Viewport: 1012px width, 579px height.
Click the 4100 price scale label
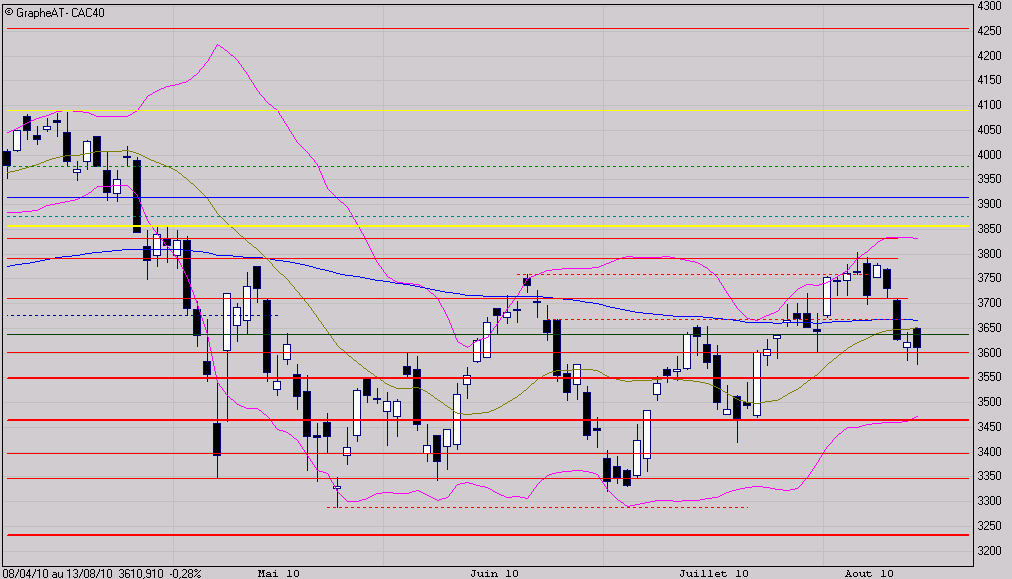click(x=989, y=105)
